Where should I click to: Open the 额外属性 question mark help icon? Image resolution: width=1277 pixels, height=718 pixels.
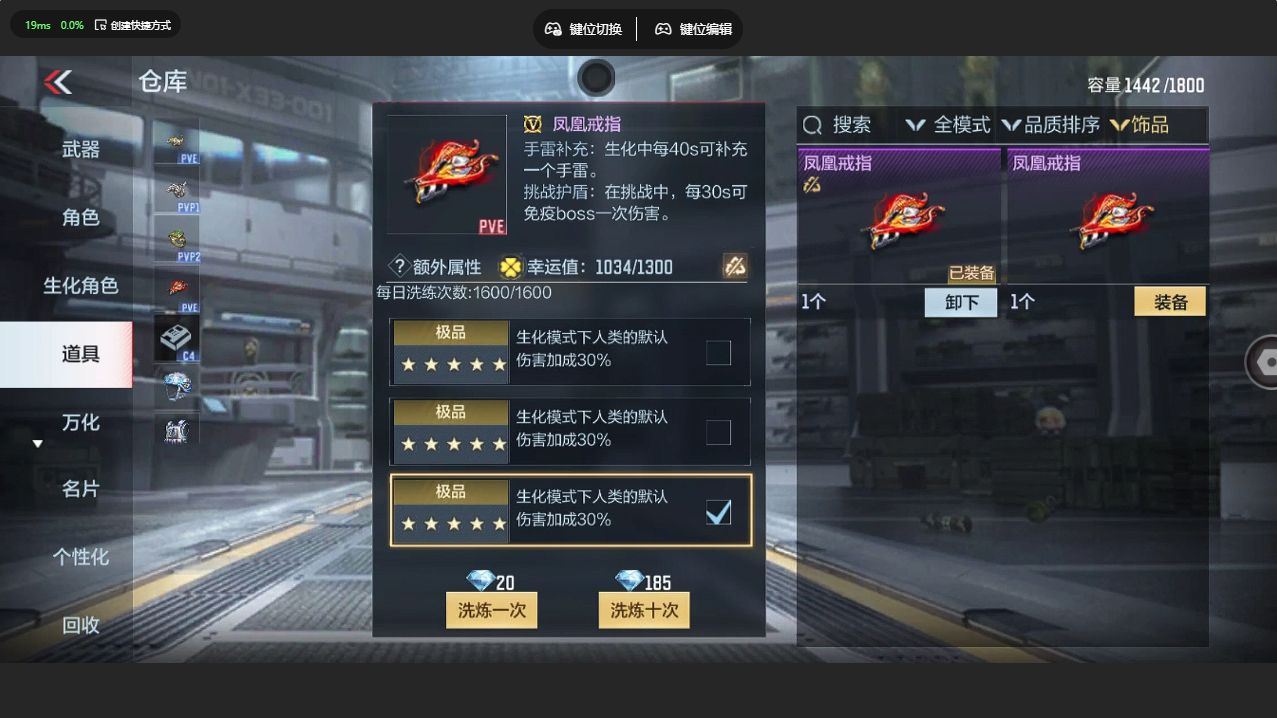tap(399, 267)
